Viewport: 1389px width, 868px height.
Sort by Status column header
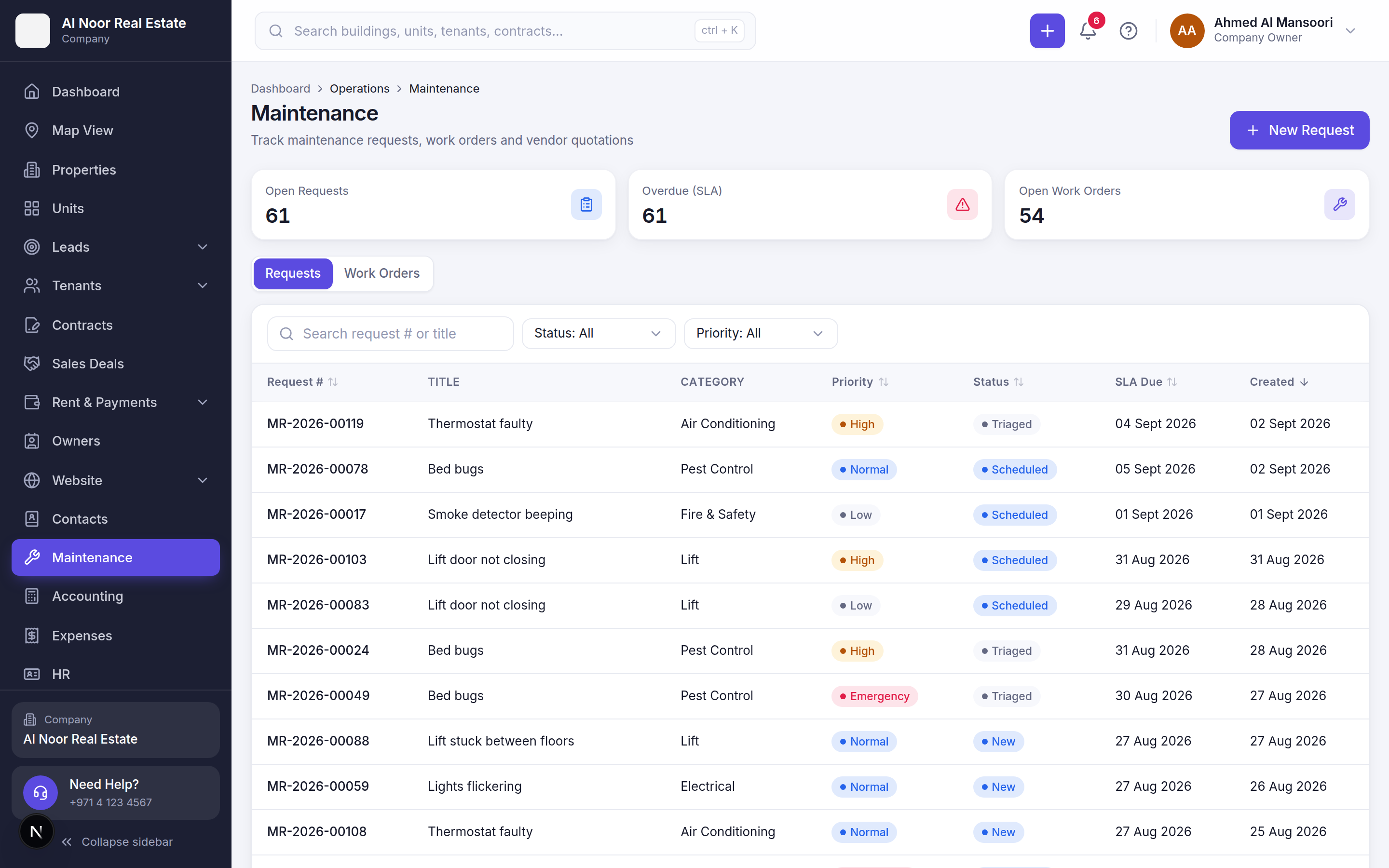pos(998,382)
